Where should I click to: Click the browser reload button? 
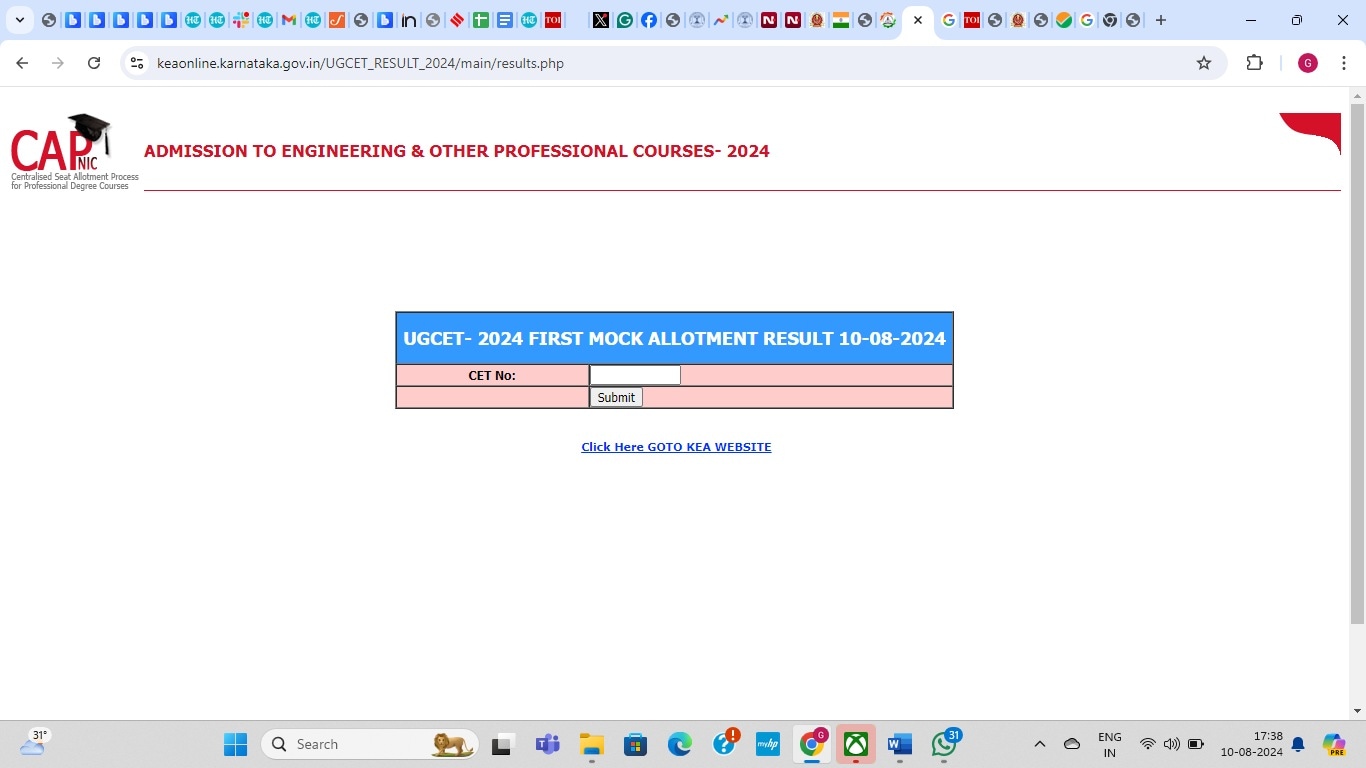point(94,63)
